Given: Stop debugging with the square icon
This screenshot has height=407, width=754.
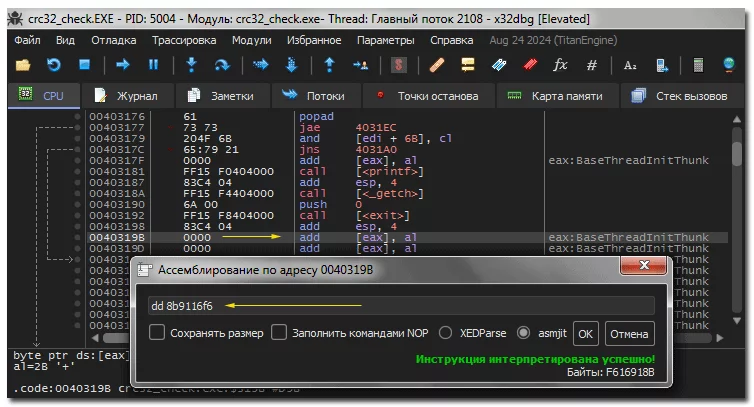Looking at the screenshot, I should click(85, 64).
